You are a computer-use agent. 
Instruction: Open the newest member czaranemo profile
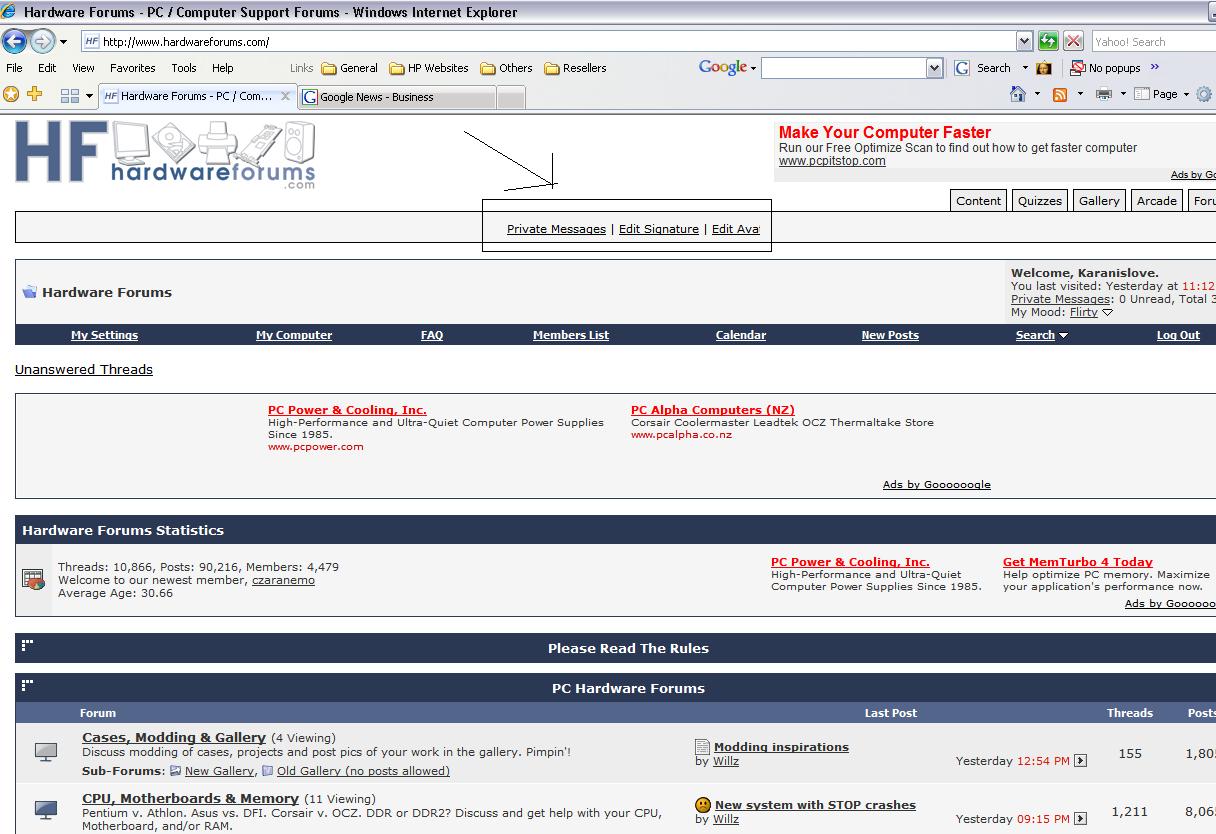coord(283,580)
